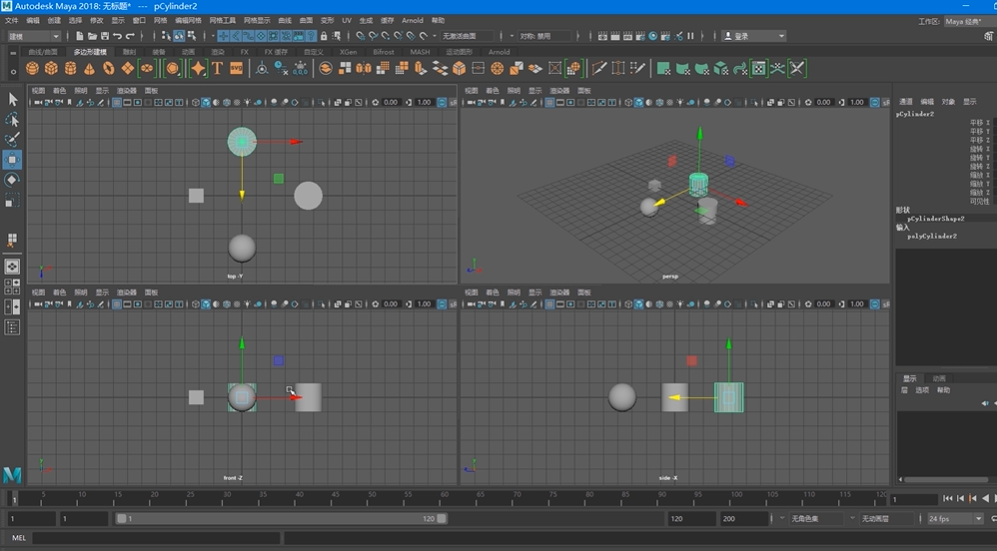This screenshot has height=551, width=997.
Task: Open the animation layer dropdown
Action: (x=885, y=519)
